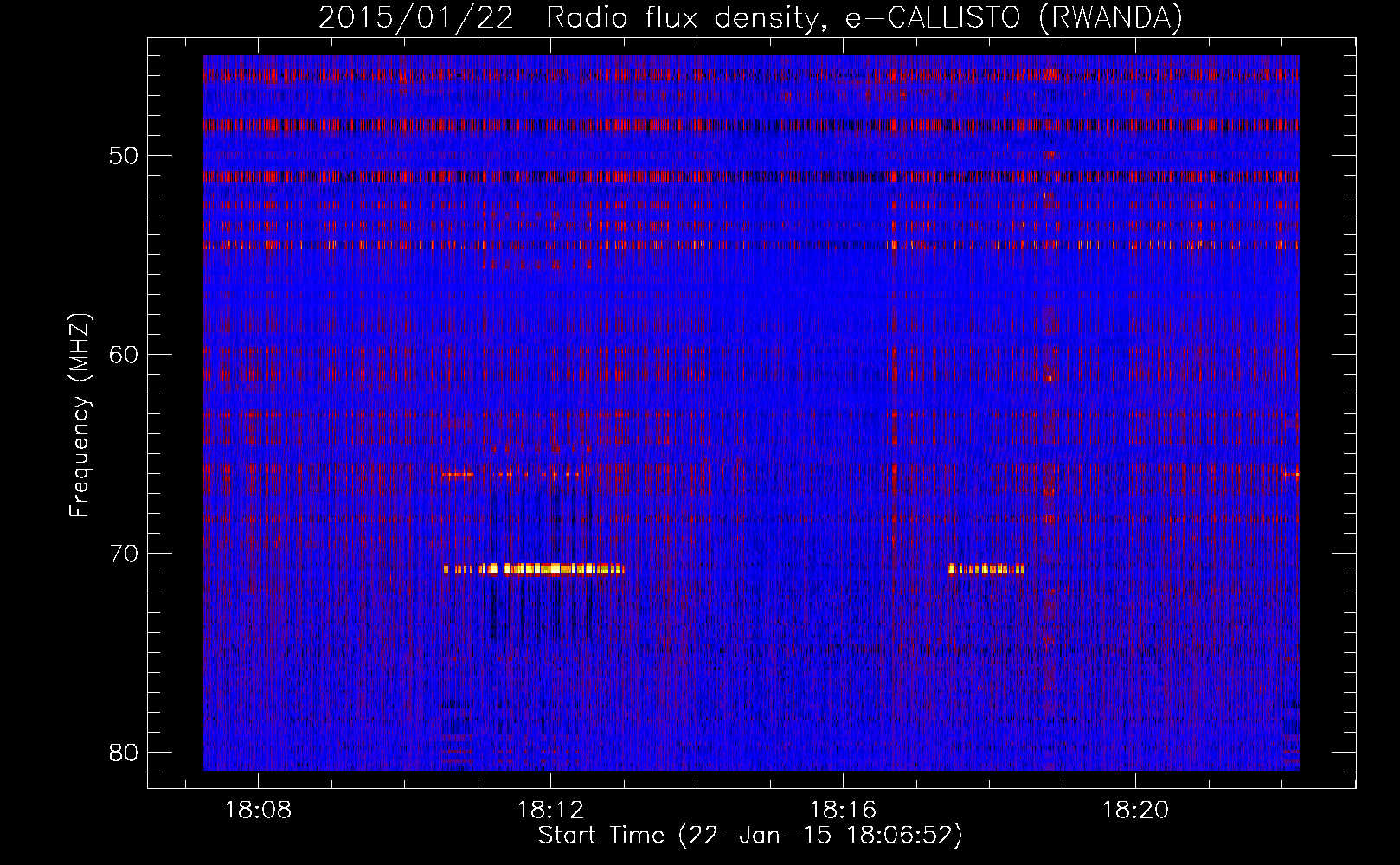Click the 80 frequency tick label
The image size is (1400, 865).
[125, 753]
